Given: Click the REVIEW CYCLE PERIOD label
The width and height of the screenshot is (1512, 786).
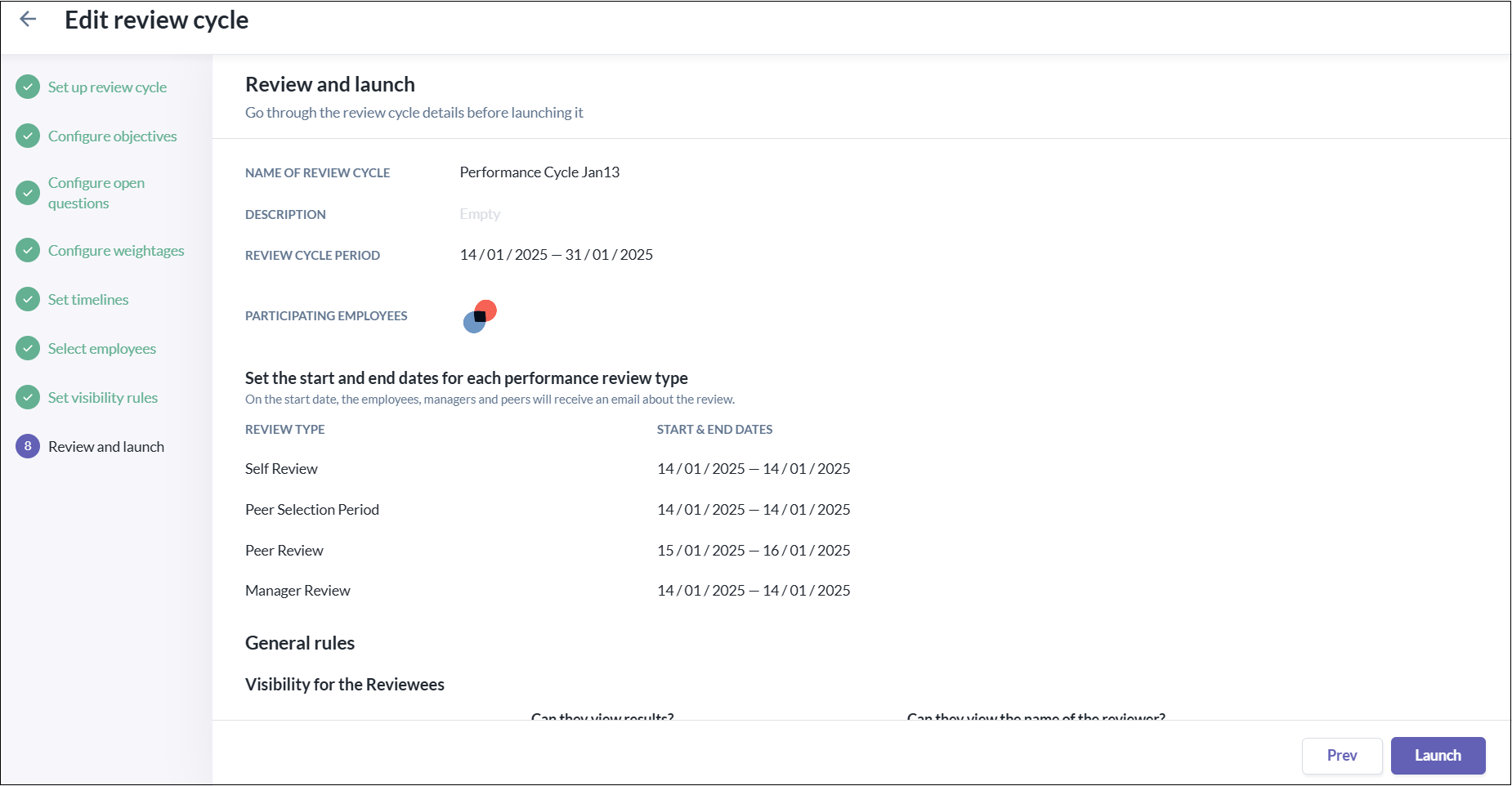Looking at the screenshot, I should (x=312, y=256).
